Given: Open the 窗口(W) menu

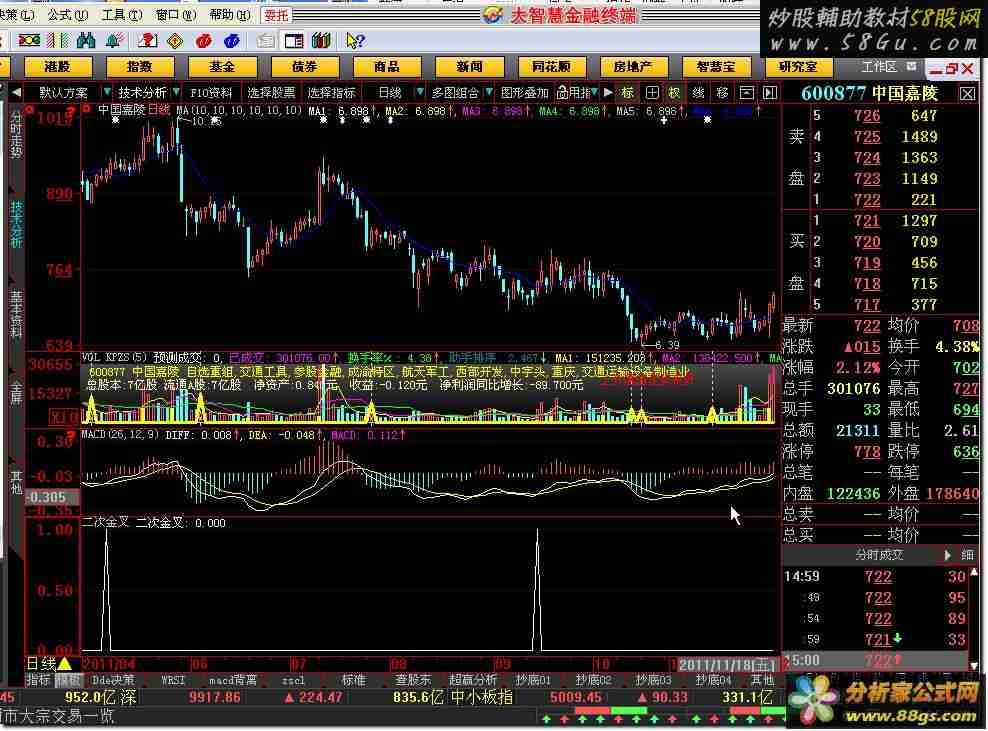Looking at the screenshot, I should 176,14.
